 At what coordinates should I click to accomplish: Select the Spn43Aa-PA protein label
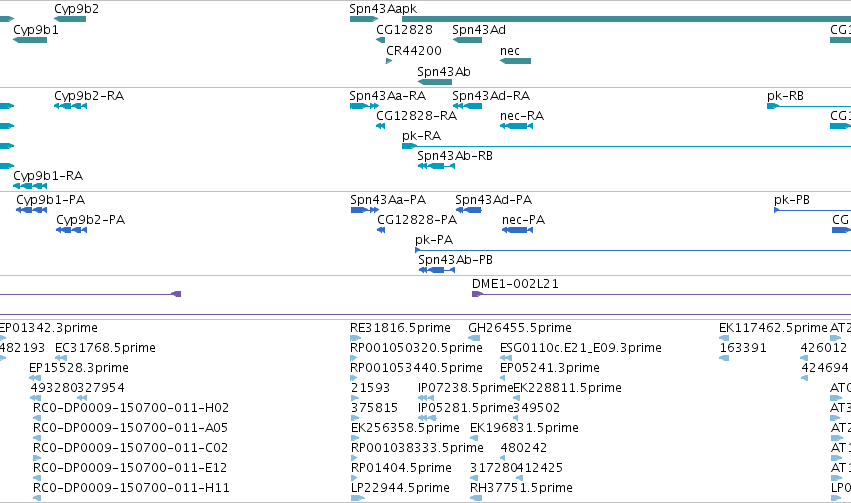point(388,200)
